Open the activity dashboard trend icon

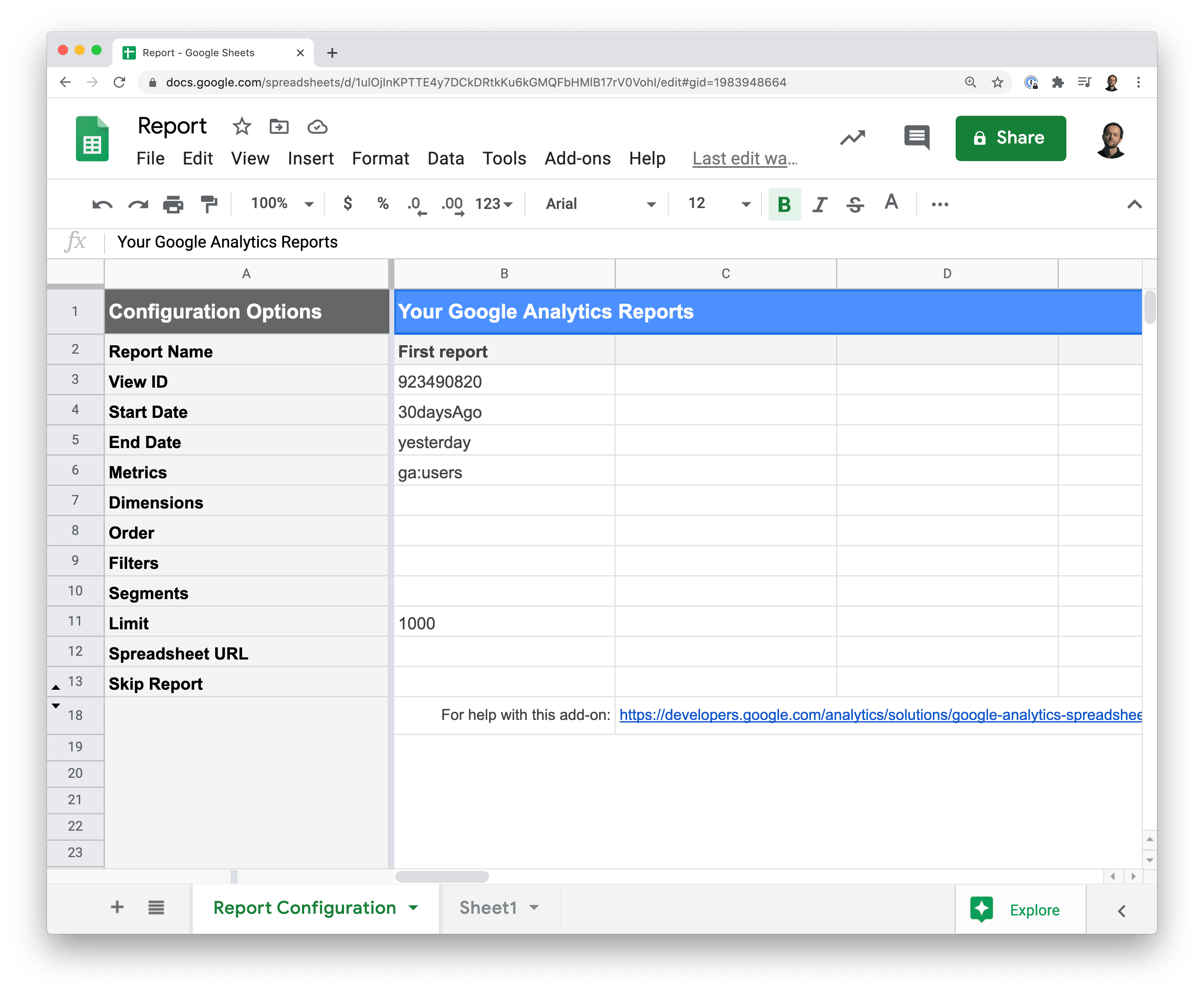[x=852, y=138]
